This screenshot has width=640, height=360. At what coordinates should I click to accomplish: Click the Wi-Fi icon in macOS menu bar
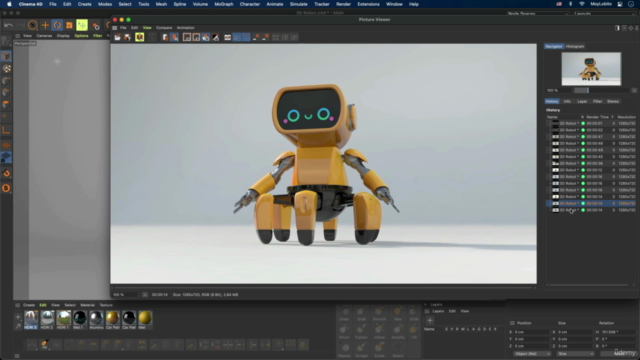click(582, 4)
